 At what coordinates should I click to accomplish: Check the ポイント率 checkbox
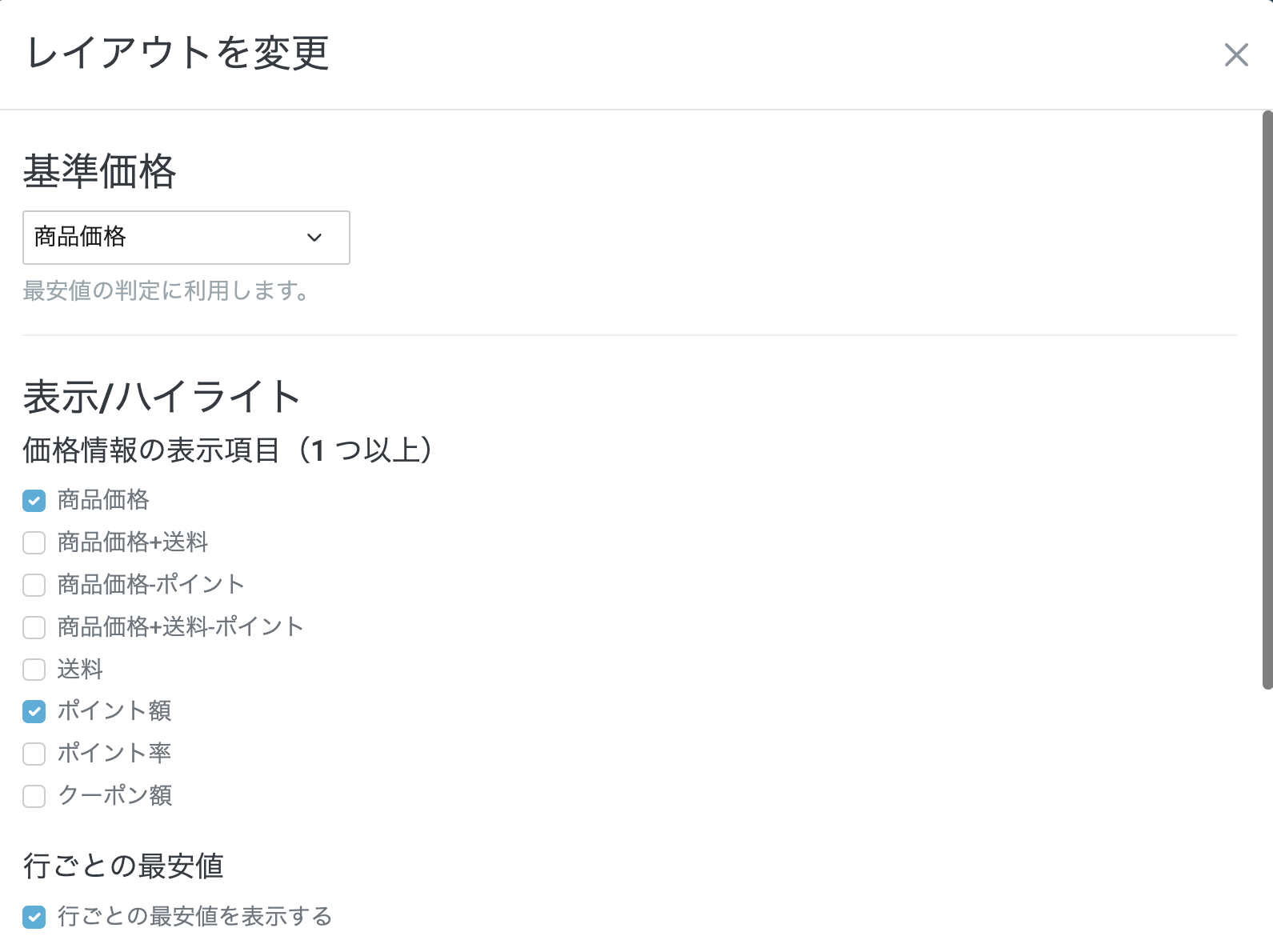click(x=34, y=754)
